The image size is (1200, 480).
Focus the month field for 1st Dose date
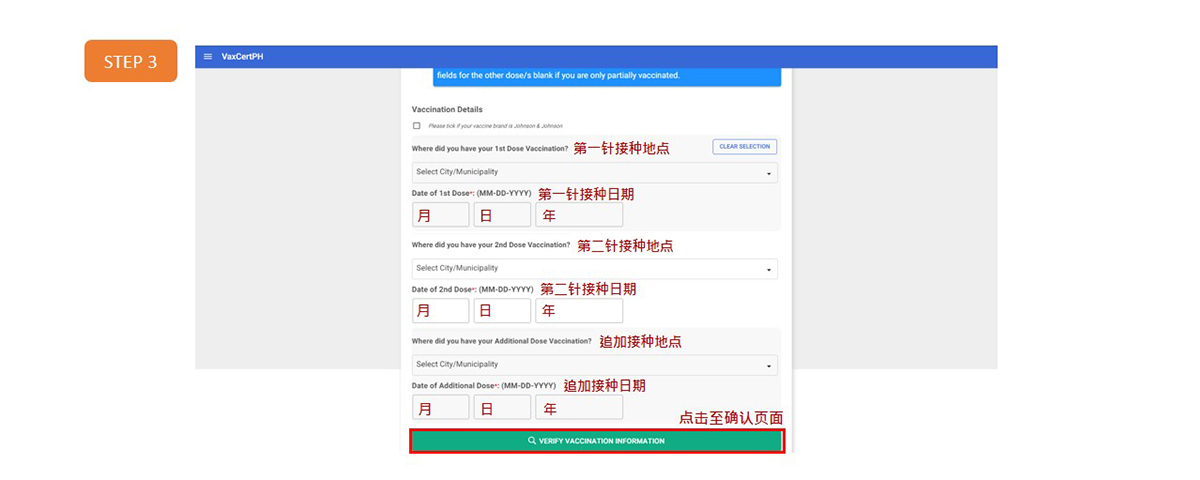440,215
